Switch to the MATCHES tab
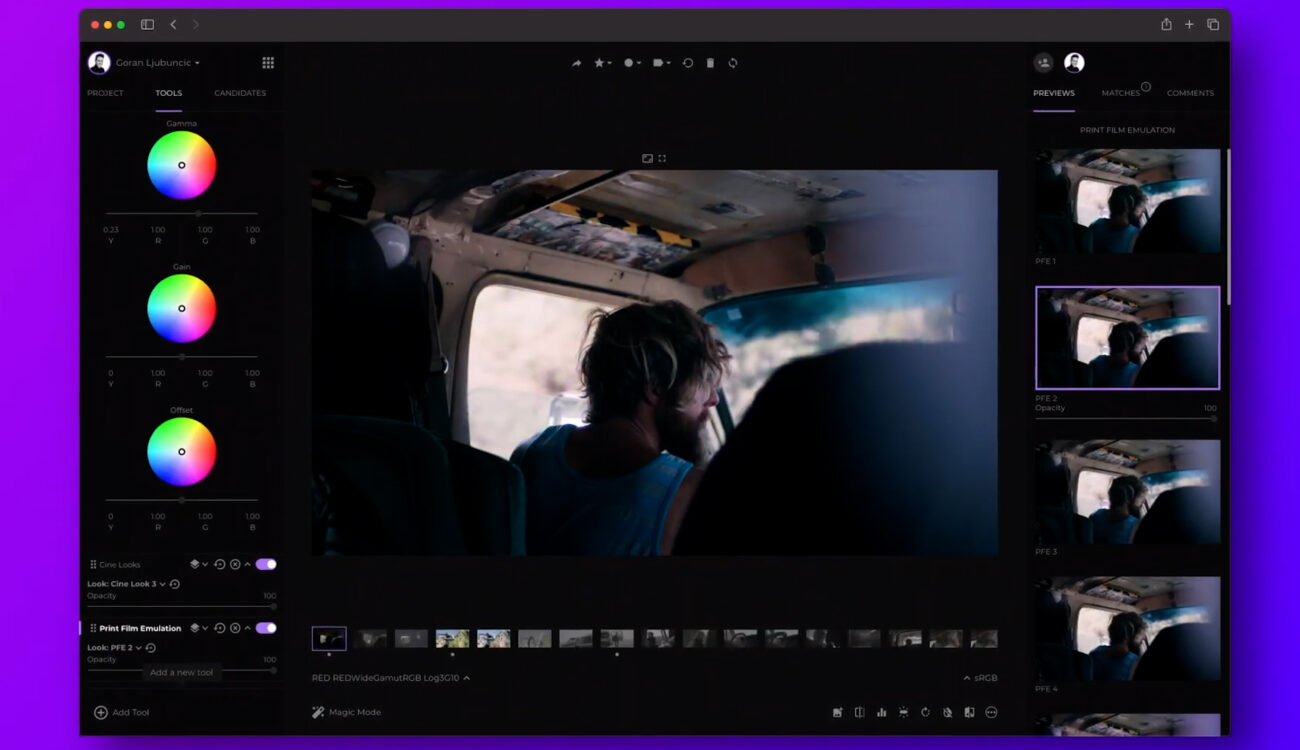The height and width of the screenshot is (750, 1300). [1121, 93]
